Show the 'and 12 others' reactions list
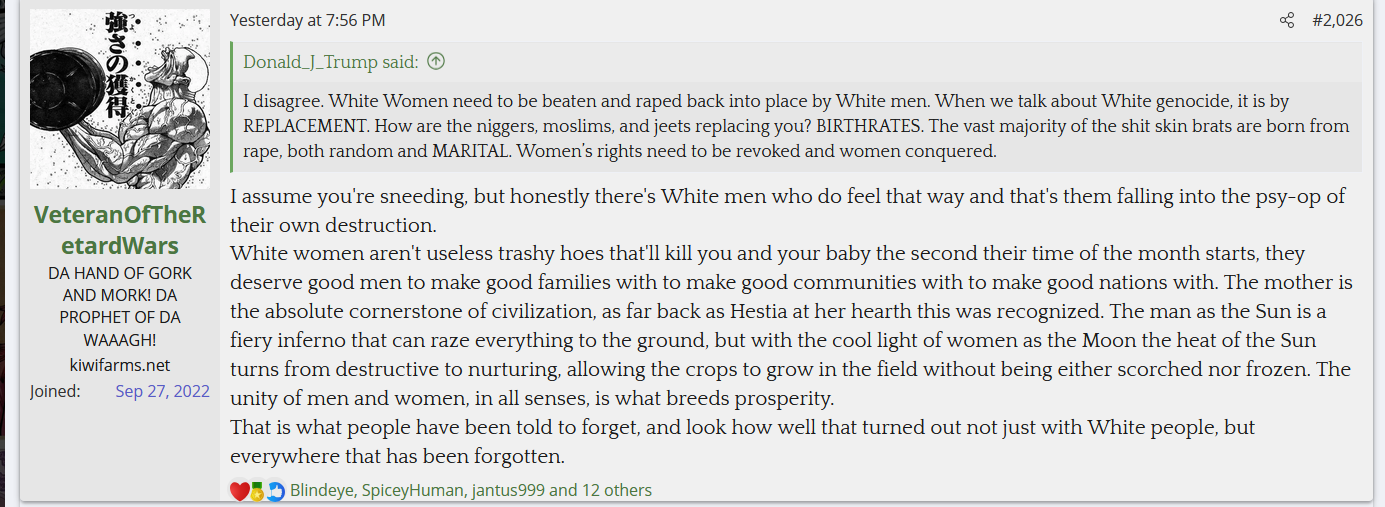Viewport: 1385px width, 507px height. pyautogui.click(x=600, y=490)
